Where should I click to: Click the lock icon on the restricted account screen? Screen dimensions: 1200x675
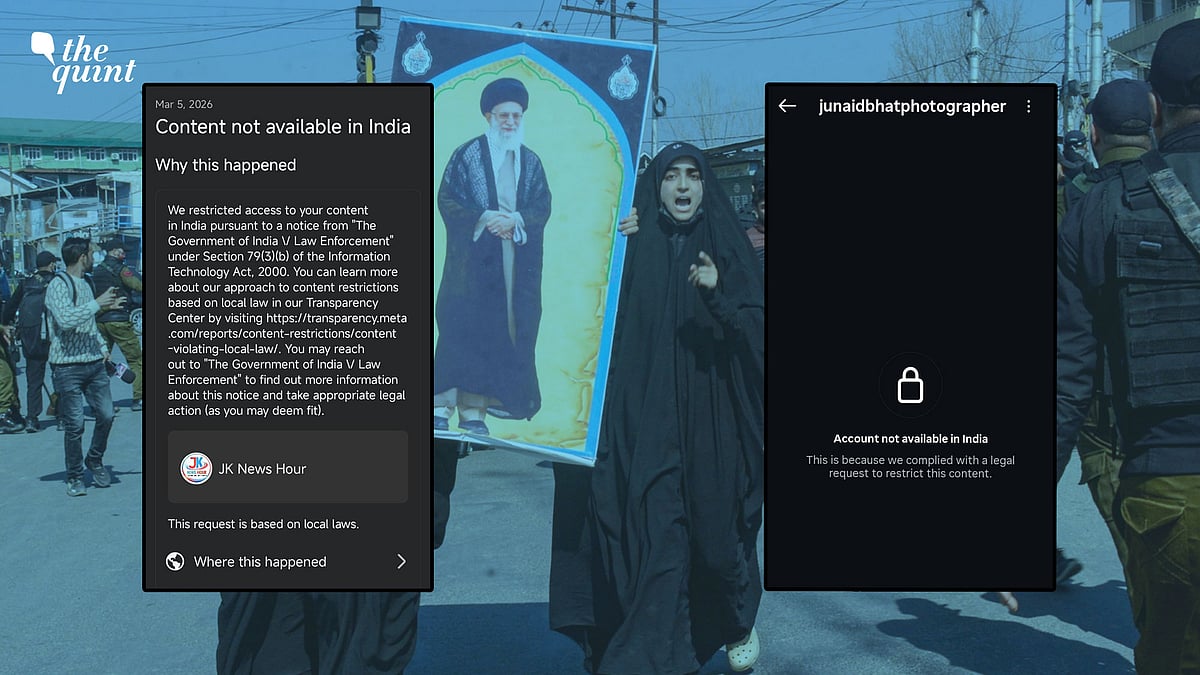(x=910, y=383)
